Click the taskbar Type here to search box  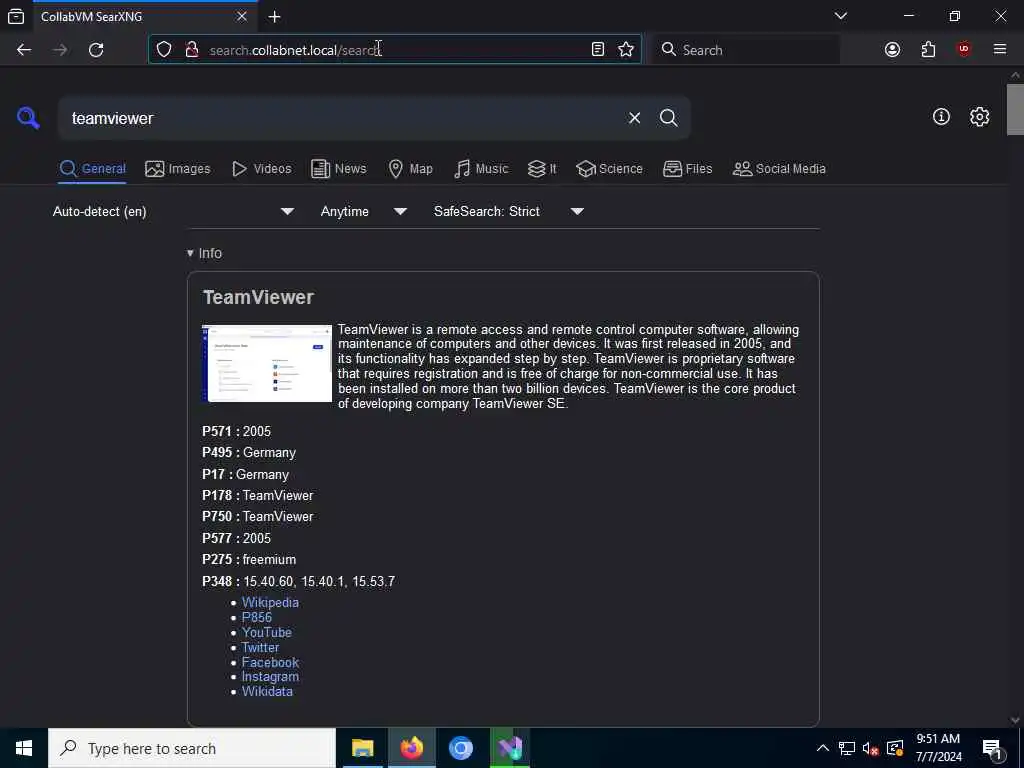point(191,748)
